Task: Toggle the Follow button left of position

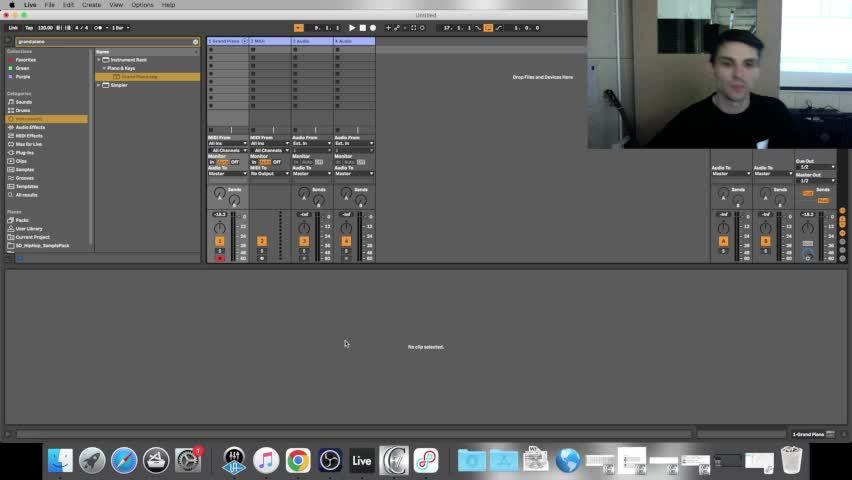Action: [298, 28]
